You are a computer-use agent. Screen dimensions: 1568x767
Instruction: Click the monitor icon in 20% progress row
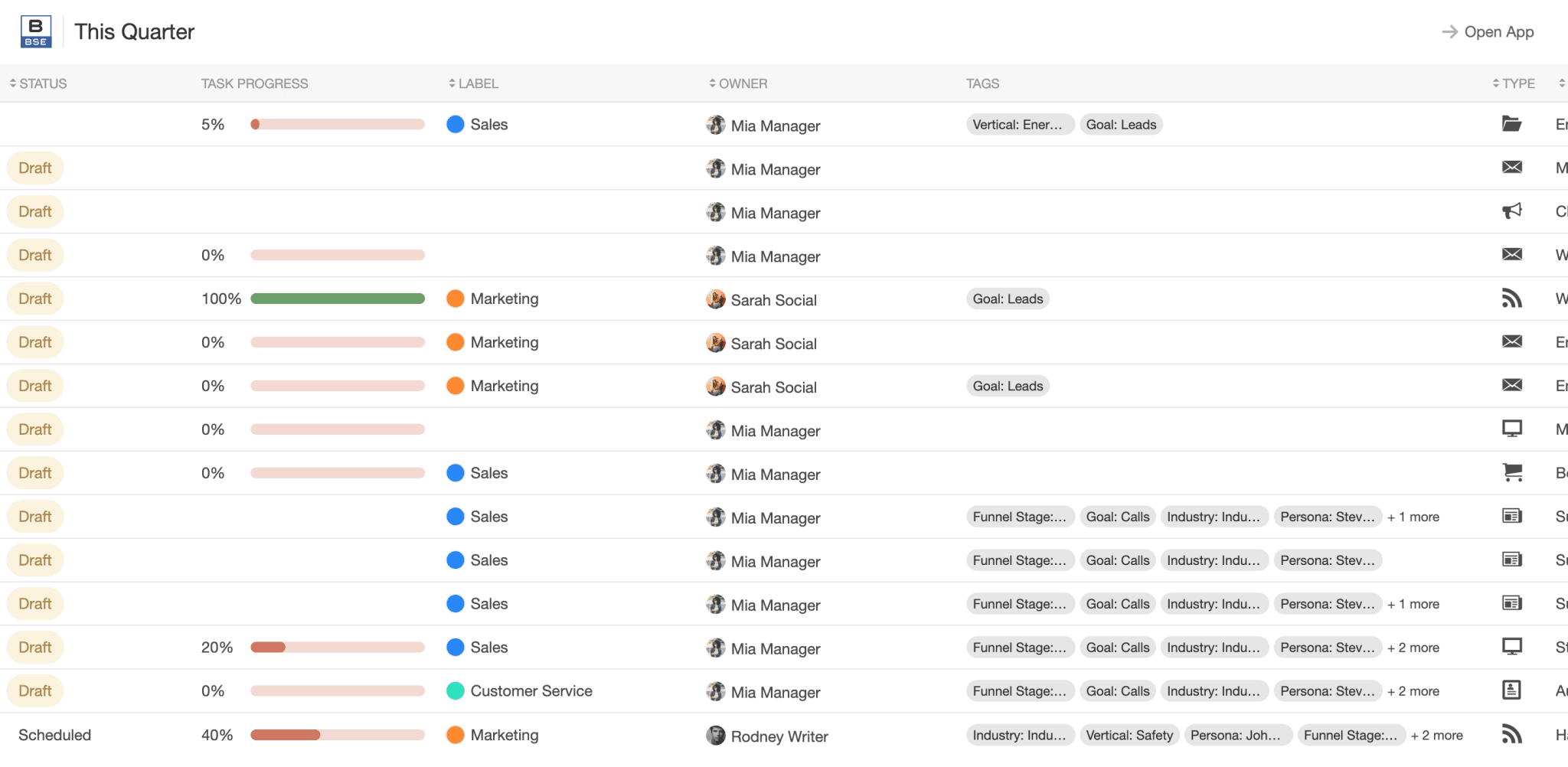point(1511,647)
